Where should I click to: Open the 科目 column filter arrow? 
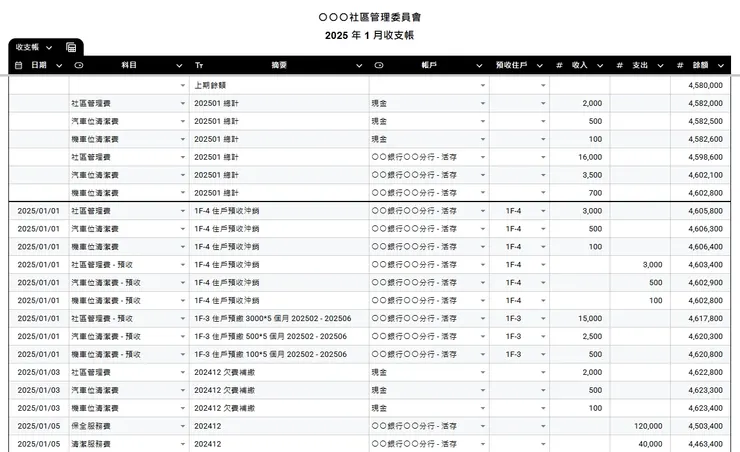pos(179,66)
